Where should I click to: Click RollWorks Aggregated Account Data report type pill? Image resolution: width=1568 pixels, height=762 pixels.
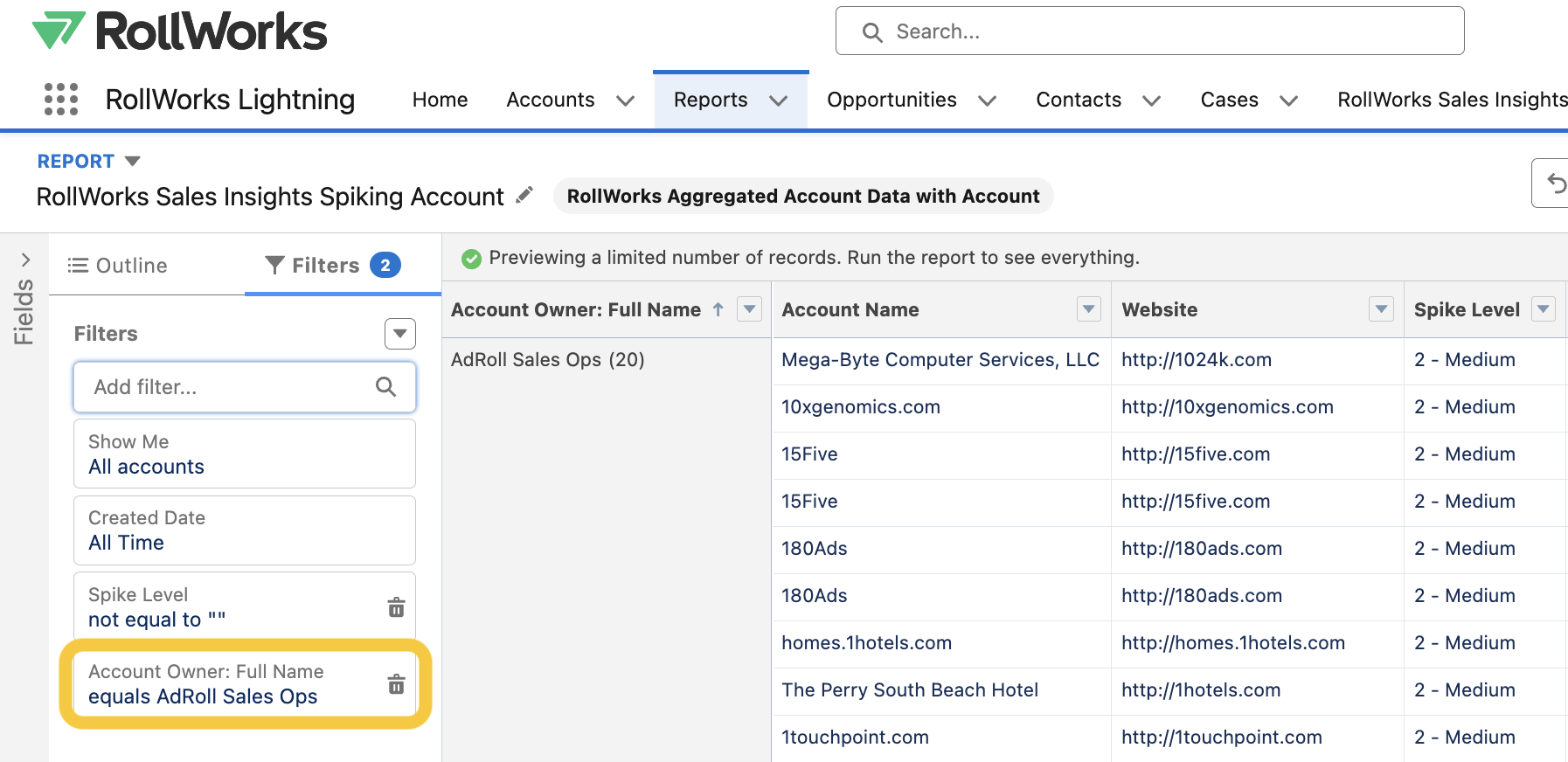point(803,196)
